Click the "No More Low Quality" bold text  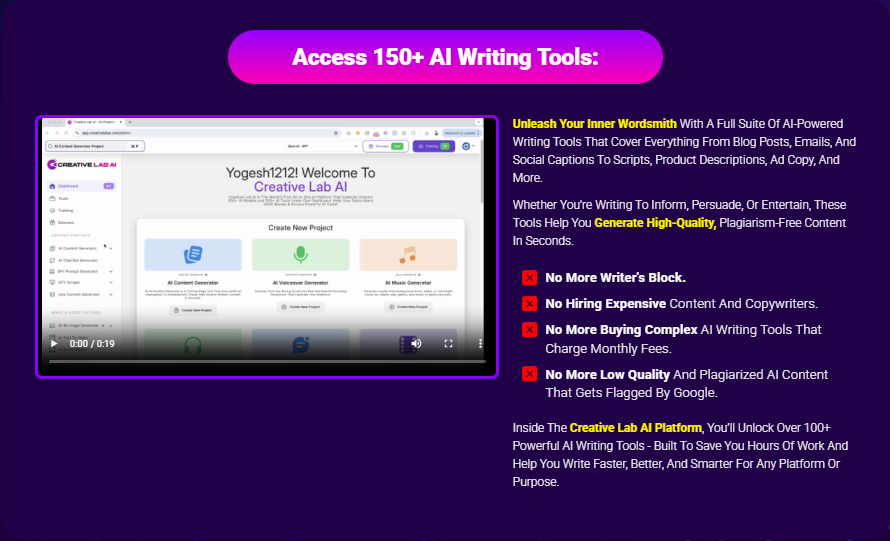(x=607, y=375)
